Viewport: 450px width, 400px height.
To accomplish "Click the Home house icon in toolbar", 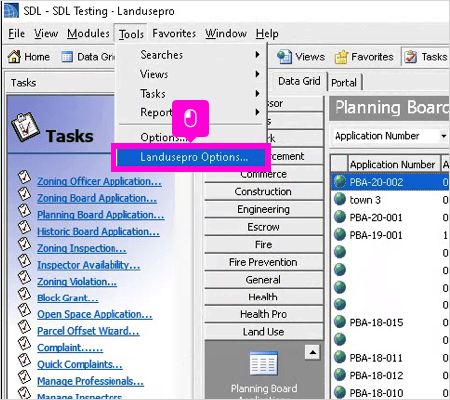I will pyautogui.click(x=14, y=57).
